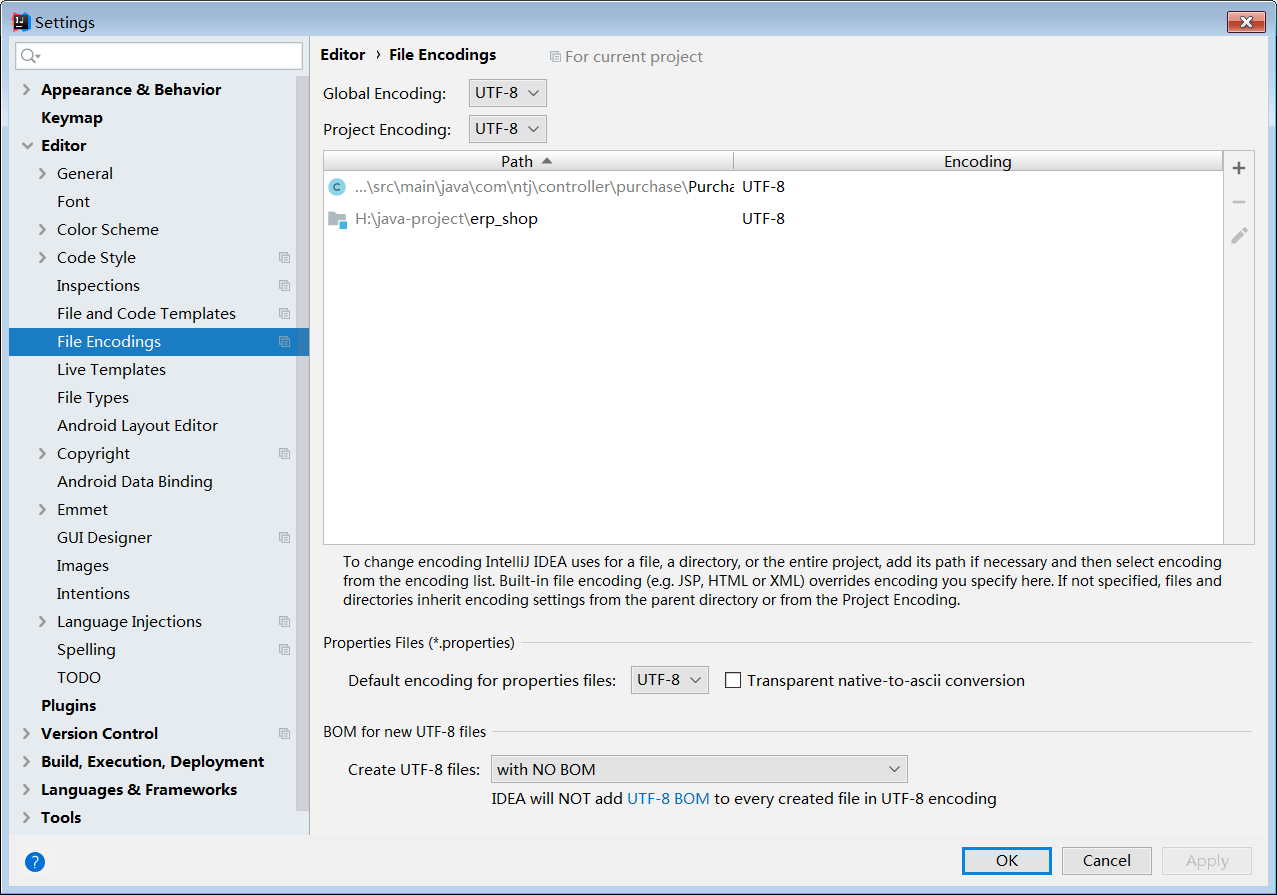Close the Settings window
Screen dimensions: 1277x895
click(x=1245, y=22)
